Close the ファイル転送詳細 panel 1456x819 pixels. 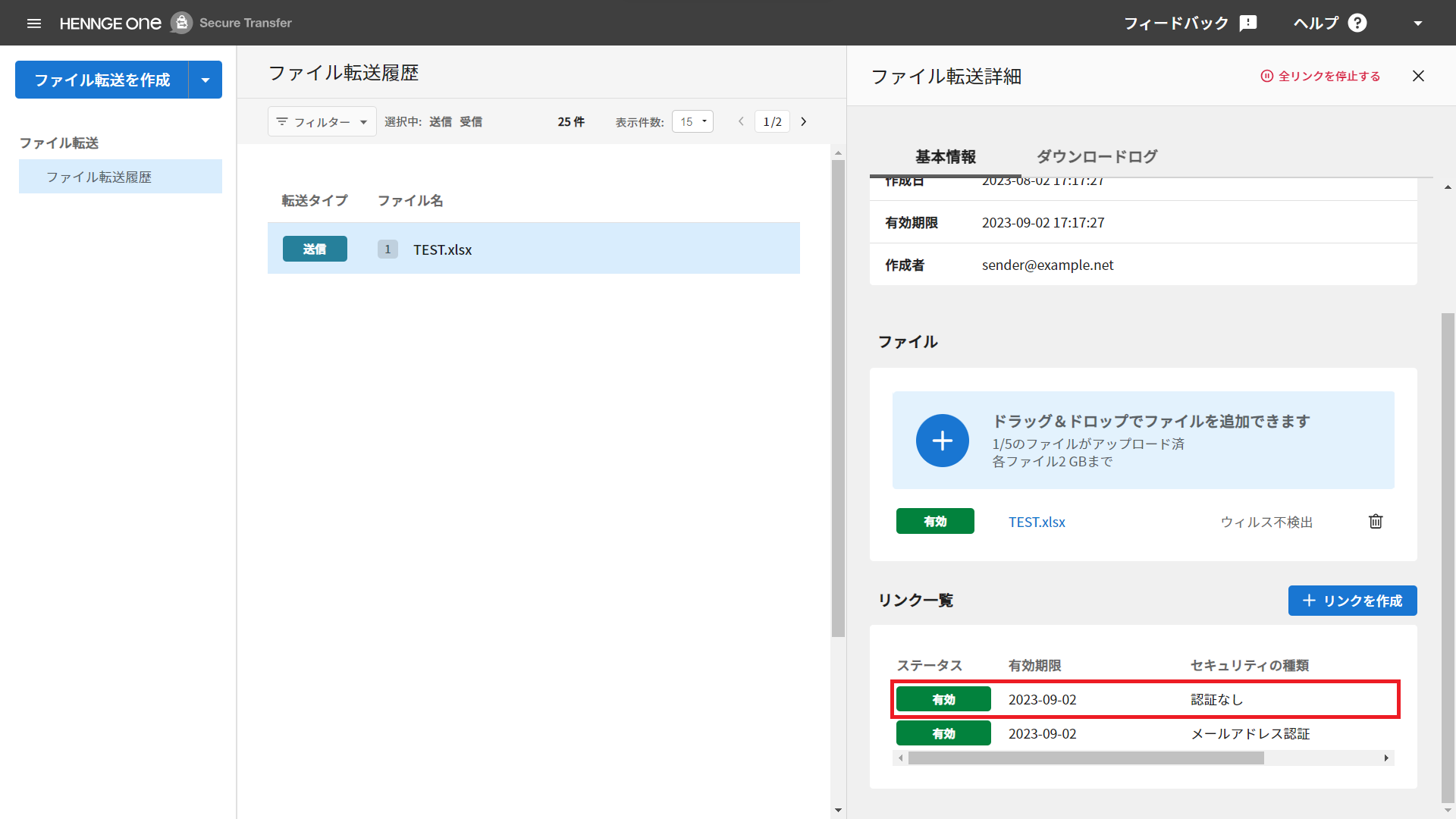coord(1418,76)
